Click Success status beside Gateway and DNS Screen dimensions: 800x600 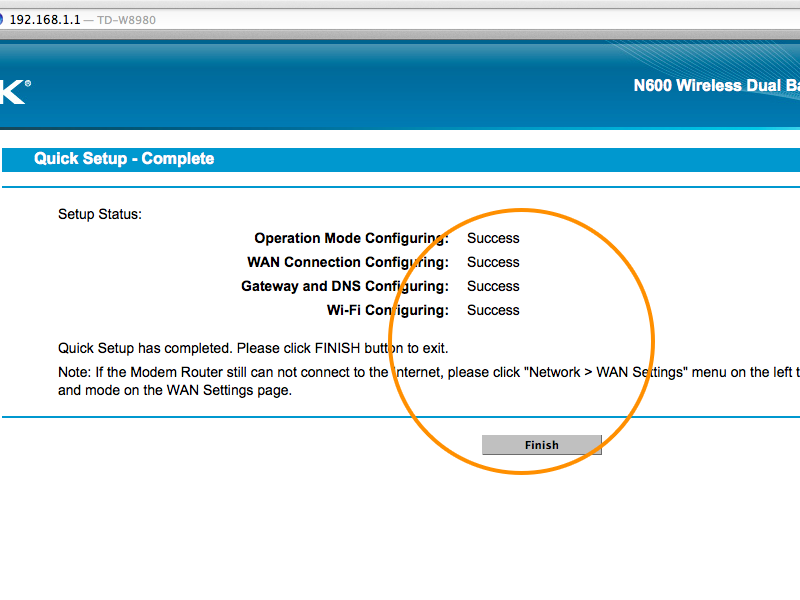(493, 286)
